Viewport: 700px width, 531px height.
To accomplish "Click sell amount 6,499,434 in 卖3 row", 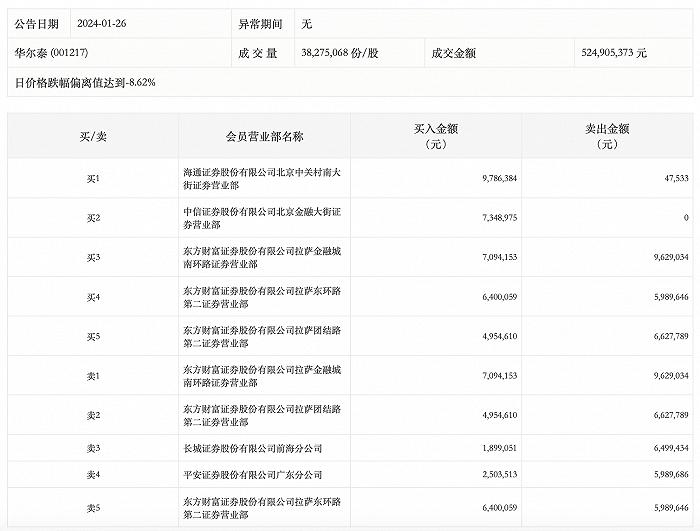I will (664, 449).
